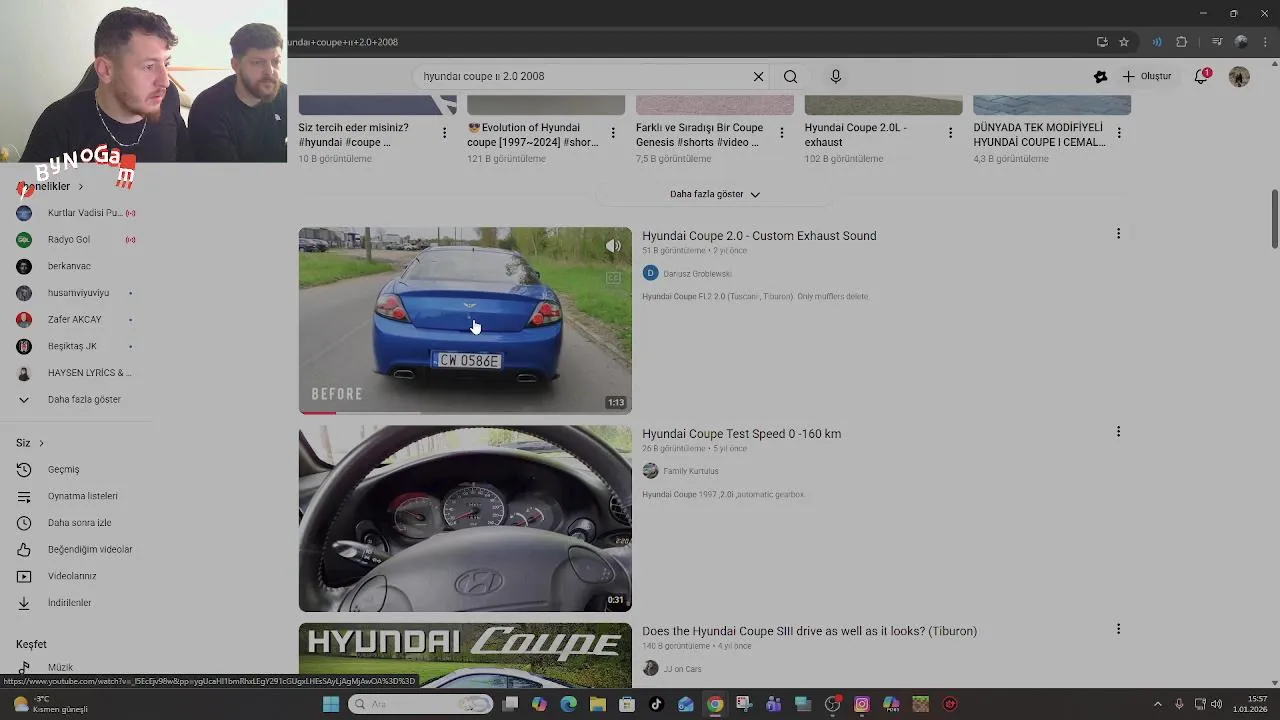Expand Daha fazla göster under shorts
This screenshot has width=1280, height=720.
715,194
